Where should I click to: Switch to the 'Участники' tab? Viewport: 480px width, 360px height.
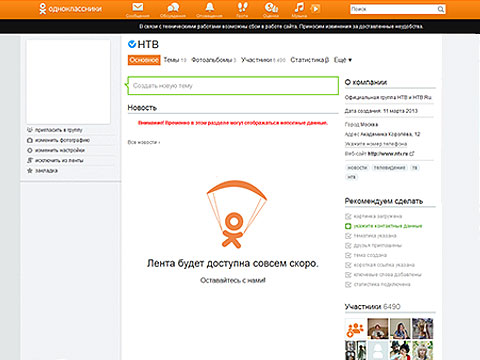[263, 60]
